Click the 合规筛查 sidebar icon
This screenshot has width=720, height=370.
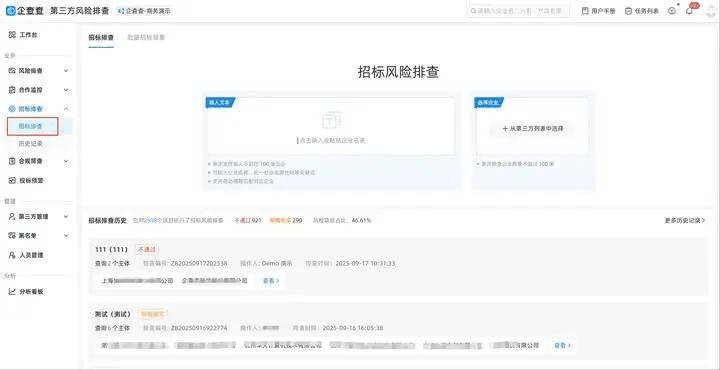12,161
